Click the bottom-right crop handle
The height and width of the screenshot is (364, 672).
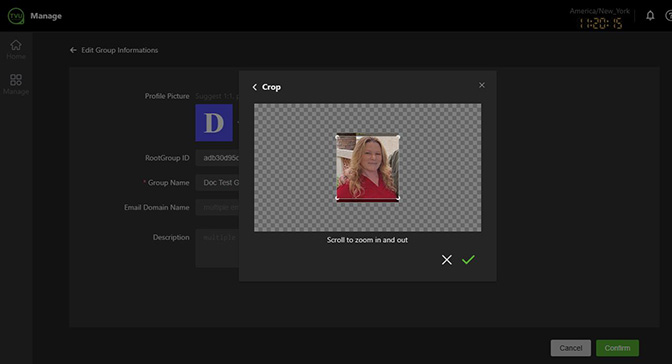coord(398,198)
